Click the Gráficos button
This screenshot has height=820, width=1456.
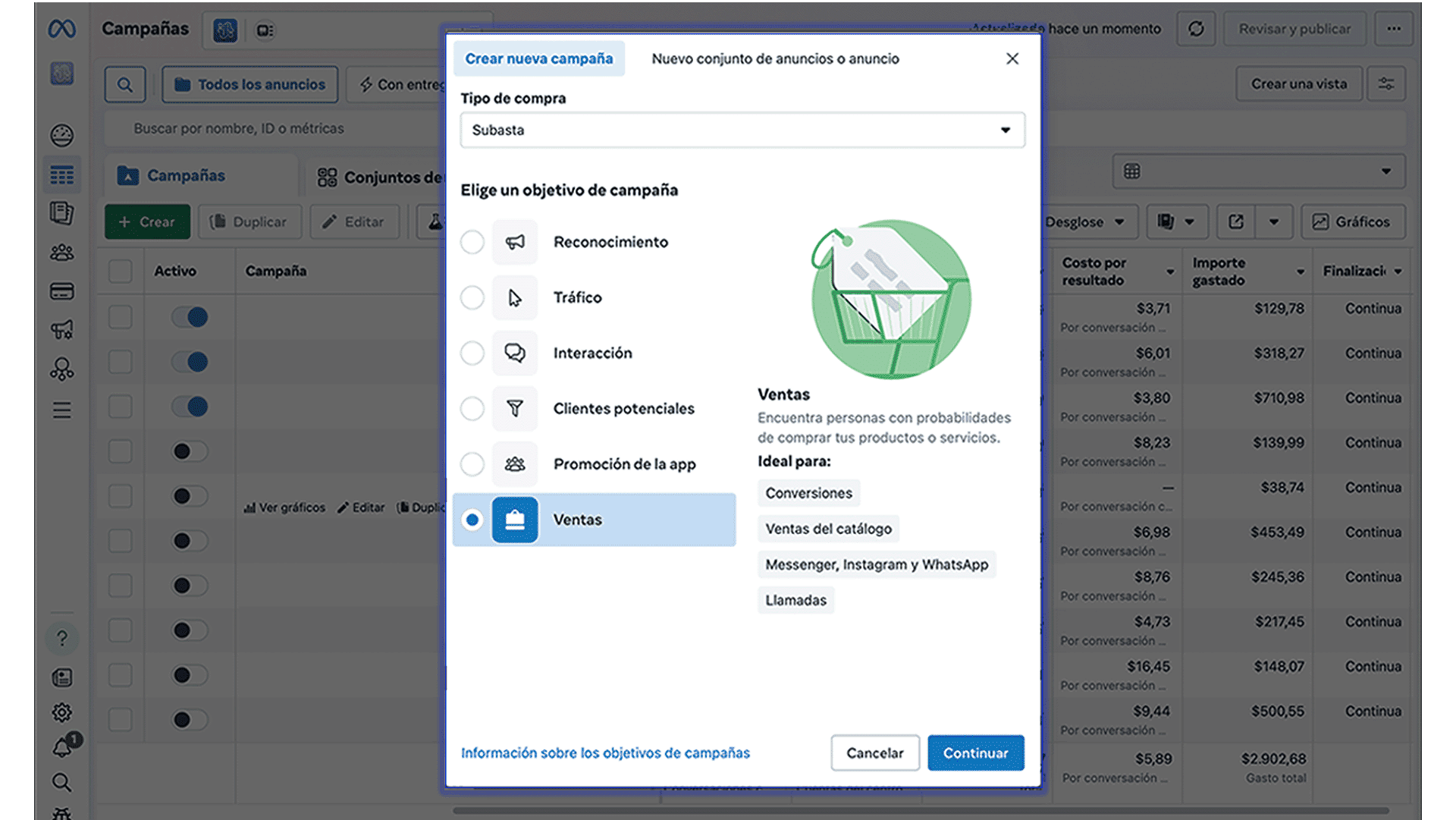(1353, 221)
